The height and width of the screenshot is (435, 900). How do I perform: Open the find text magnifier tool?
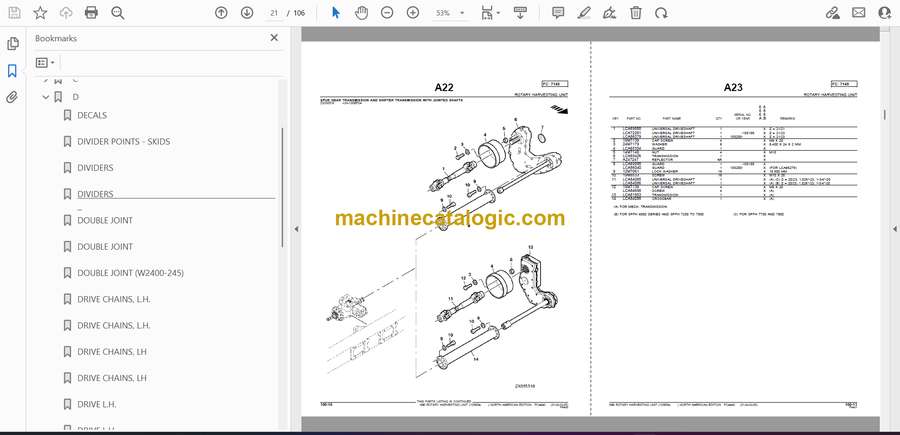[x=118, y=13]
